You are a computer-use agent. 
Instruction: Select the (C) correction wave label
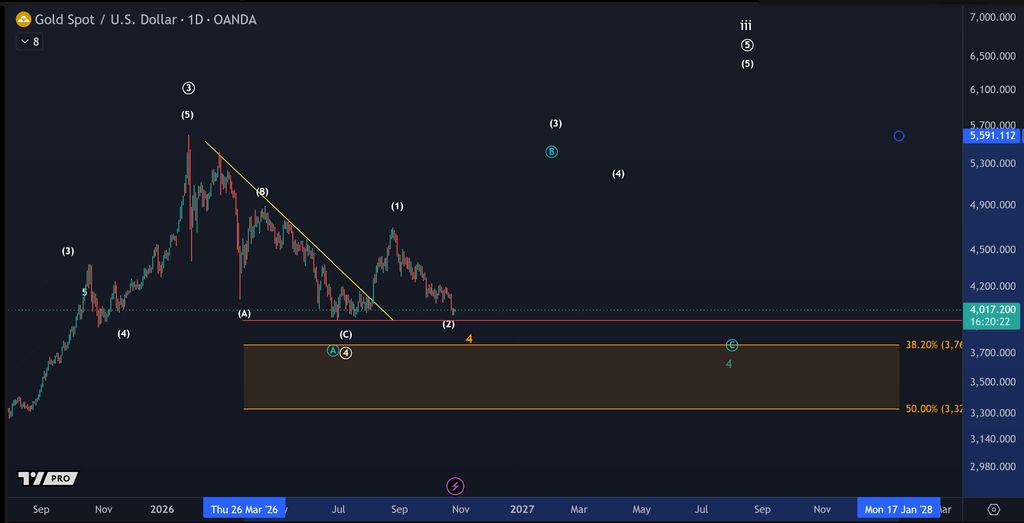[345, 334]
